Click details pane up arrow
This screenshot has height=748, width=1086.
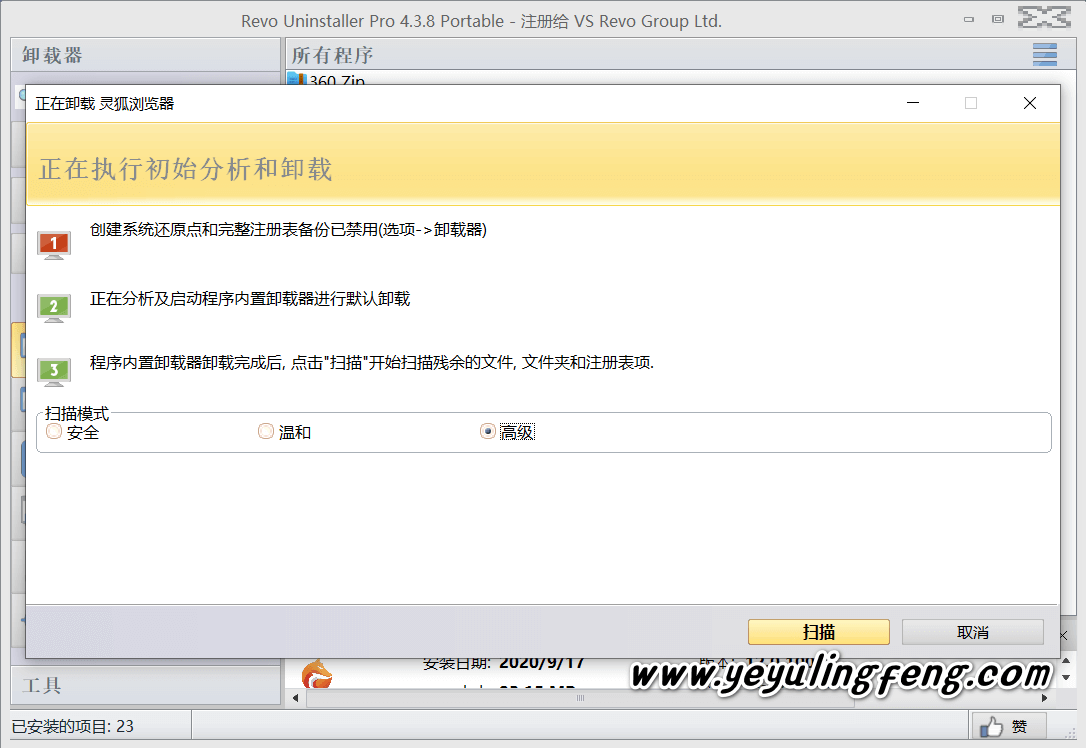tap(1067, 662)
